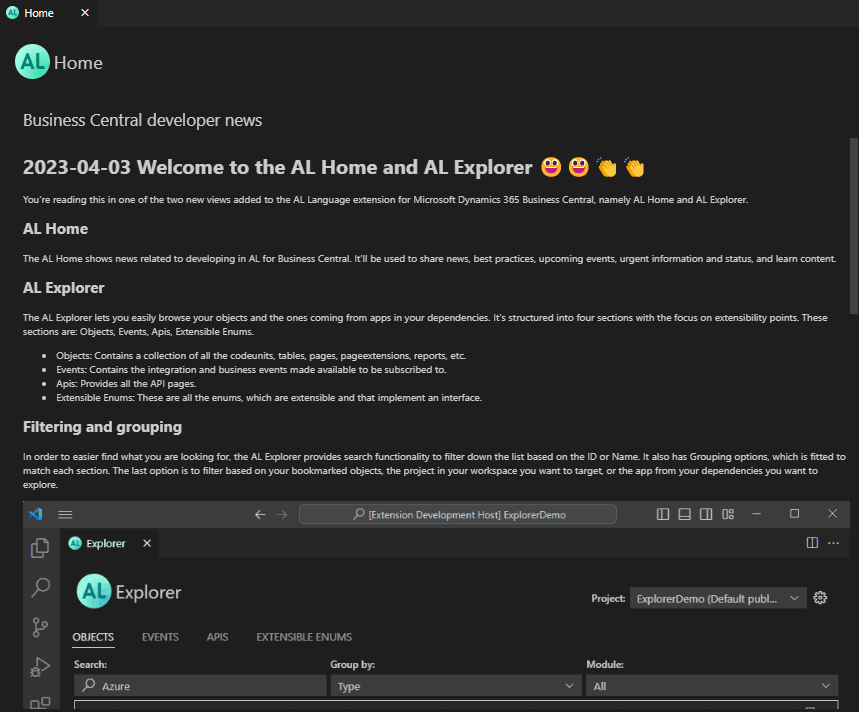Screen dimensions: 859x712
Task: Open the Source Control icon in the sidebar
Action: 41,626
